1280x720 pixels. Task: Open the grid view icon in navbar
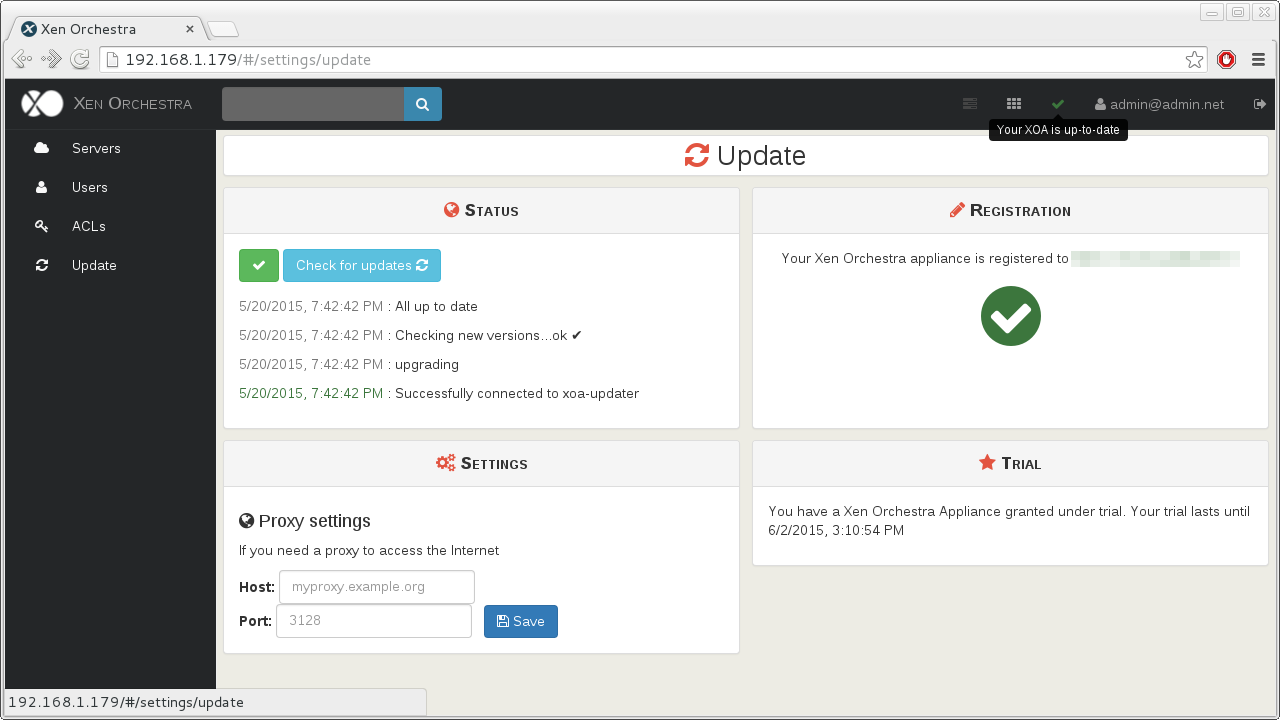pyautogui.click(x=1014, y=104)
